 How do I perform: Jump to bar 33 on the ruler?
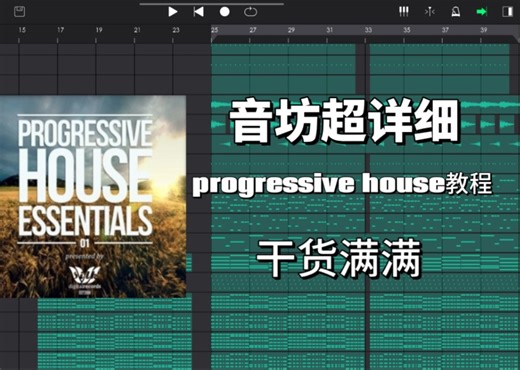pyautogui.click(x=368, y=30)
